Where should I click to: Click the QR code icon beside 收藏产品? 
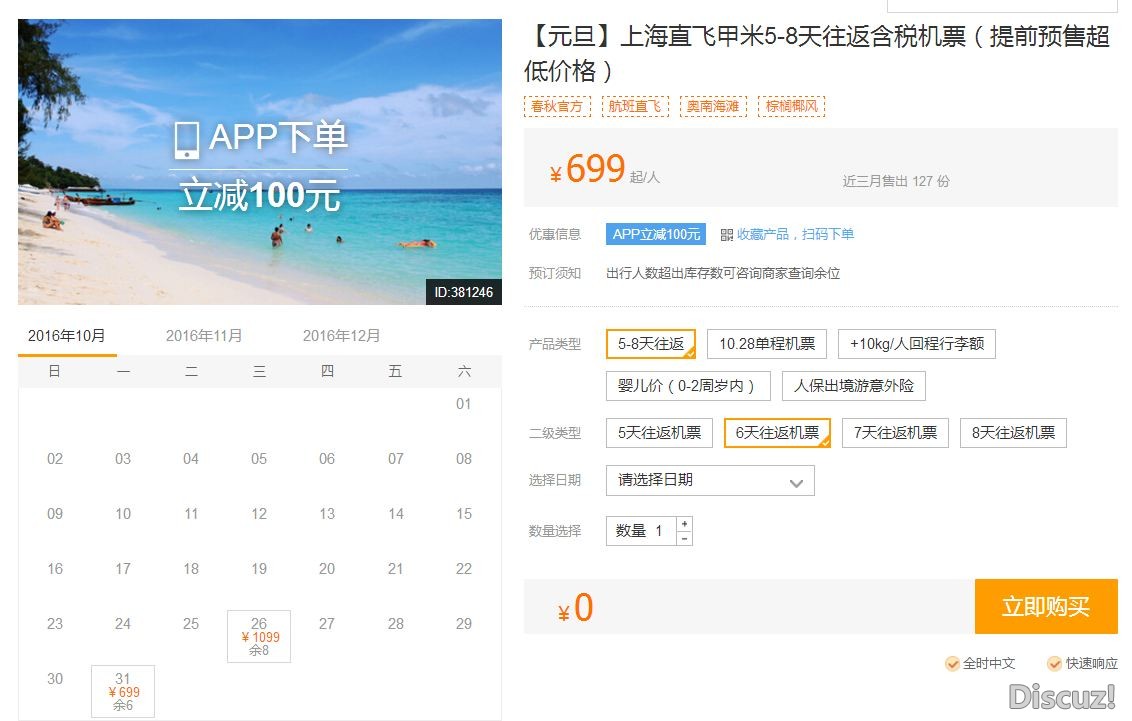click(726, 235)
